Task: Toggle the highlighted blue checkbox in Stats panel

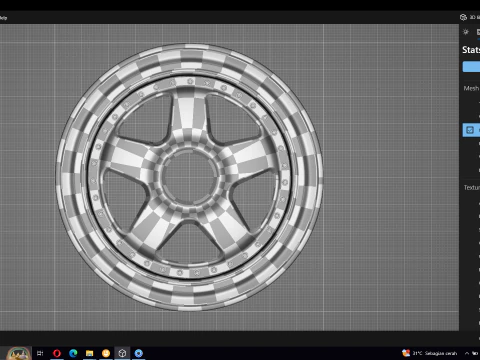Action: (x=470, y=130)
